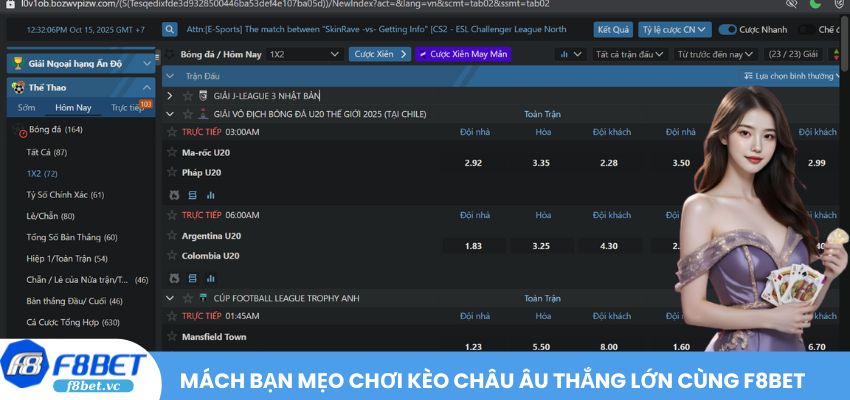Click the search magnifier icon
Image resolution: width=850 pixels, height=400 pixels.
[x=170, y=29]
